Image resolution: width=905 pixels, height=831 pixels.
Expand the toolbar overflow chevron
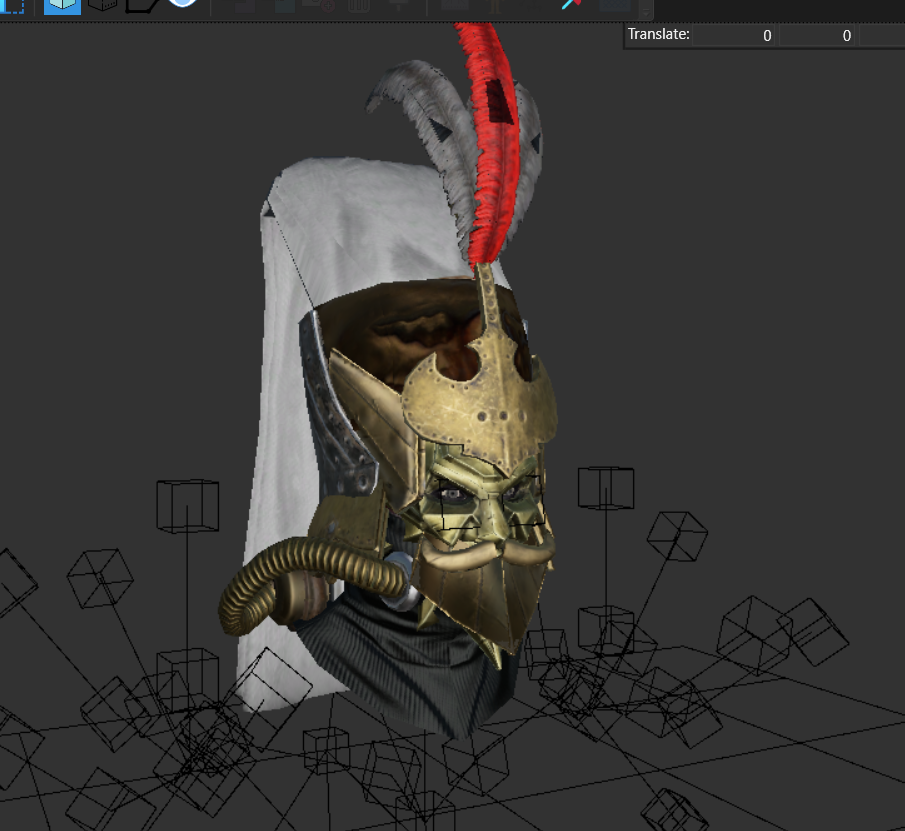click(646, 10)
